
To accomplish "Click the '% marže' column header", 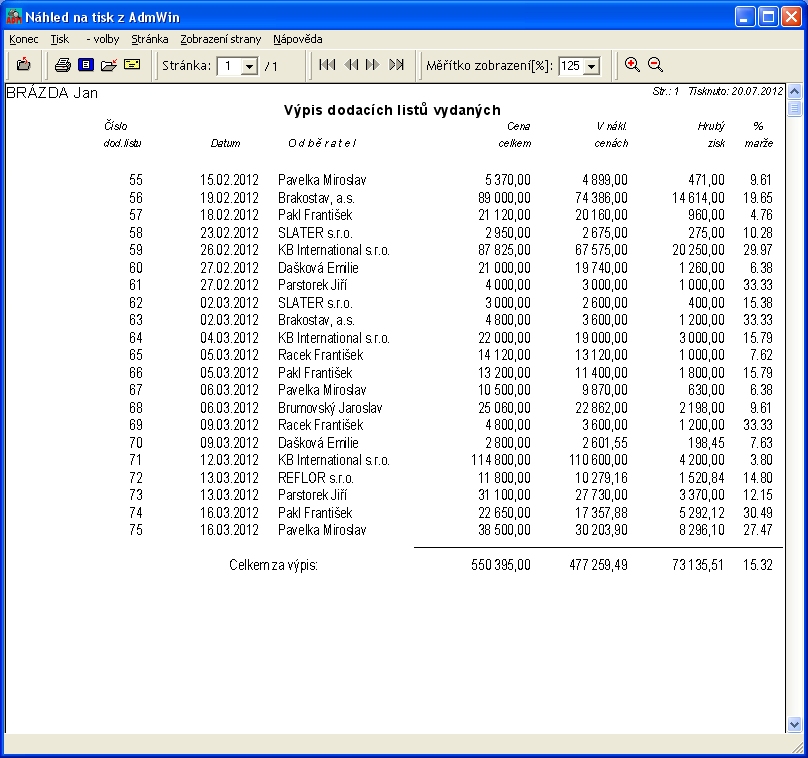I will tap(759, 134).
